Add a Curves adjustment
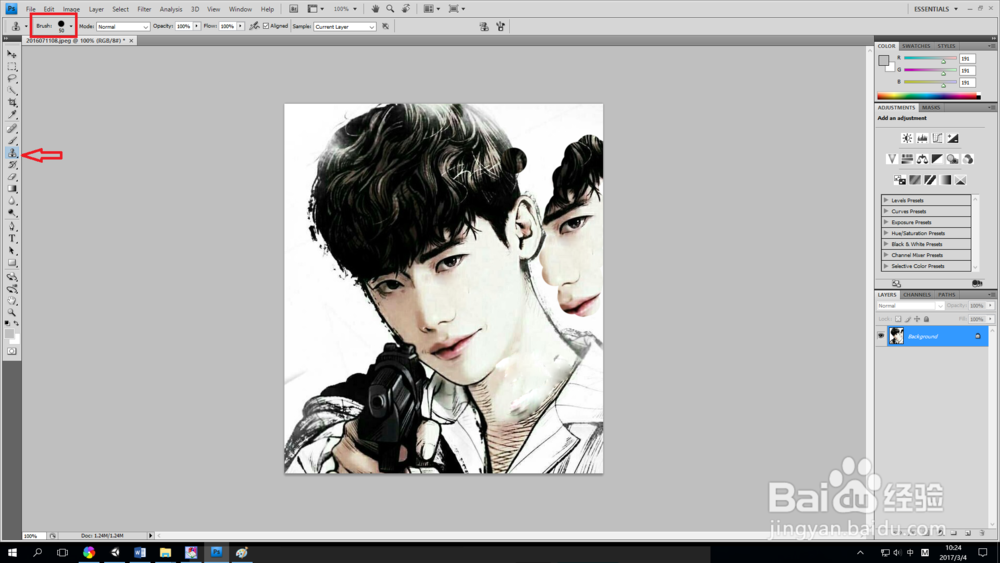 click(x=938, y=138)
